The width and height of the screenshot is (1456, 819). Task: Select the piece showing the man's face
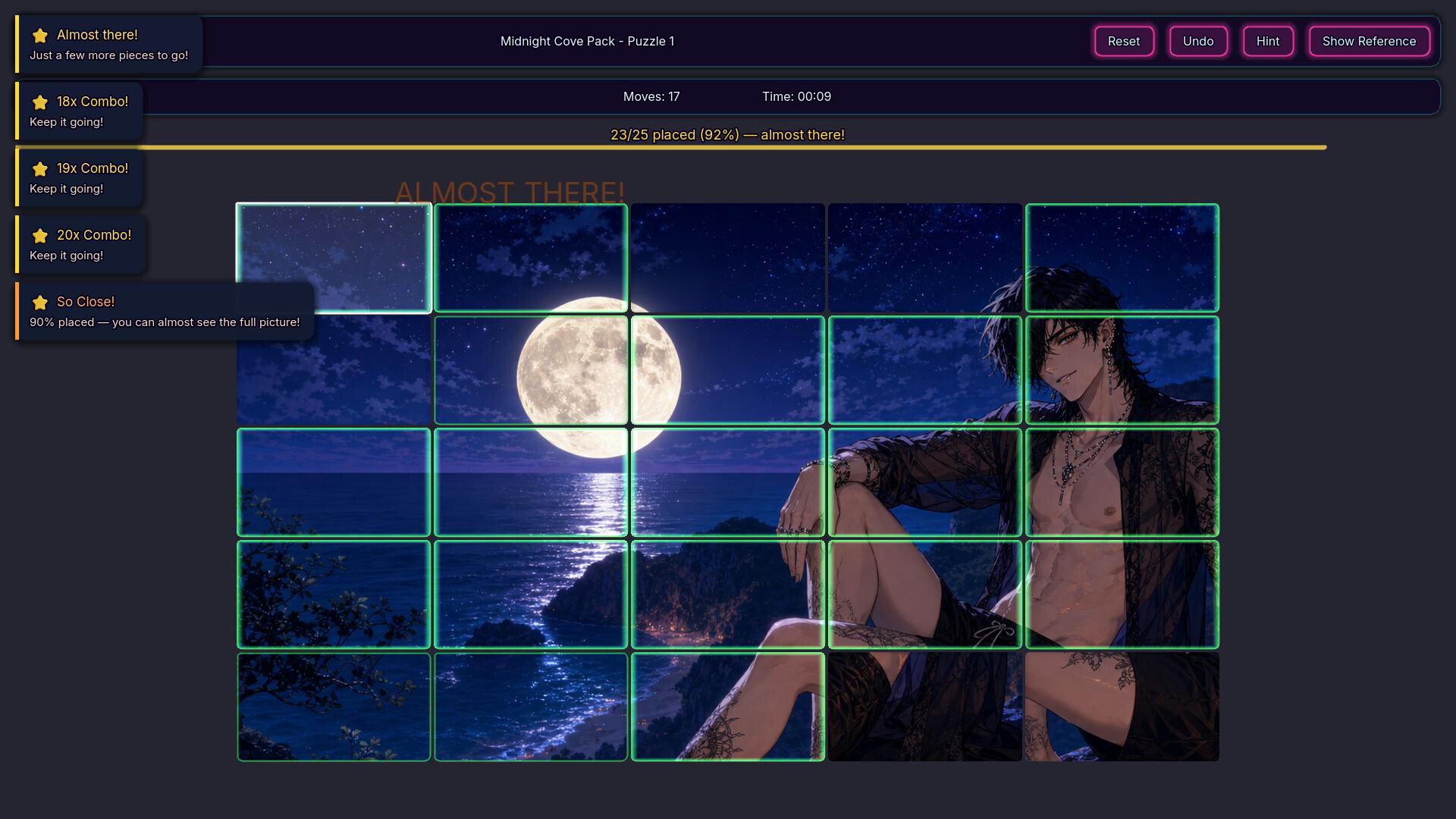(1122, 370)
